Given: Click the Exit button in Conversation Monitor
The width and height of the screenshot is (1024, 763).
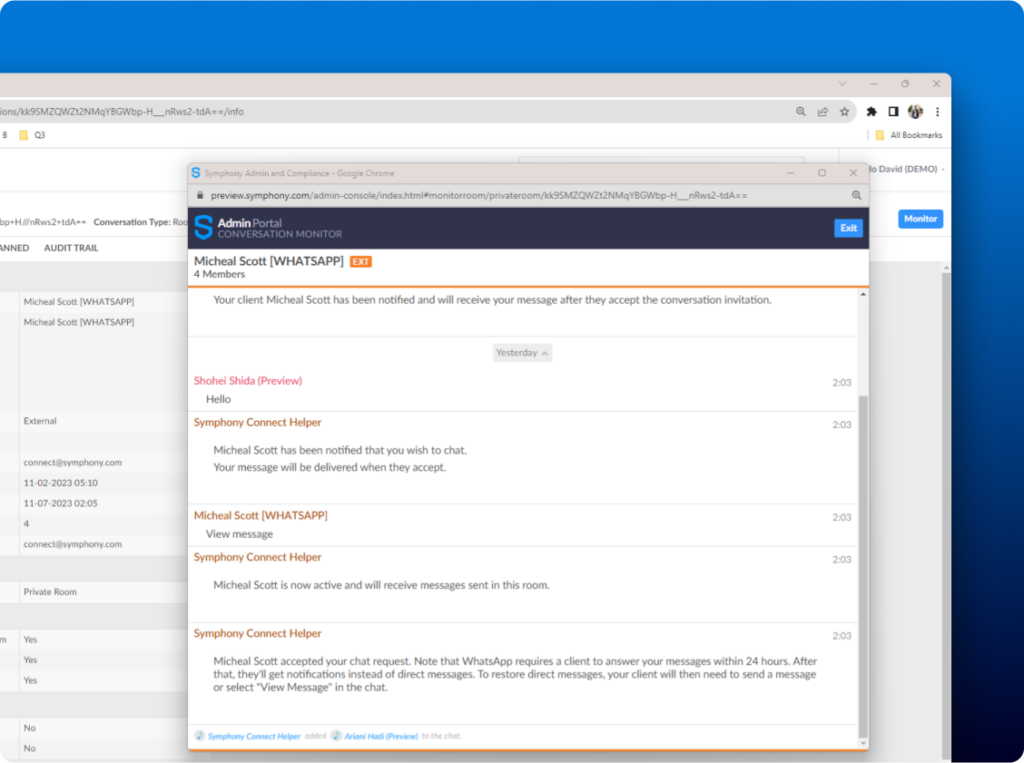Looking at the screenshot, I should pyautogui.click(x=848, y=228).
